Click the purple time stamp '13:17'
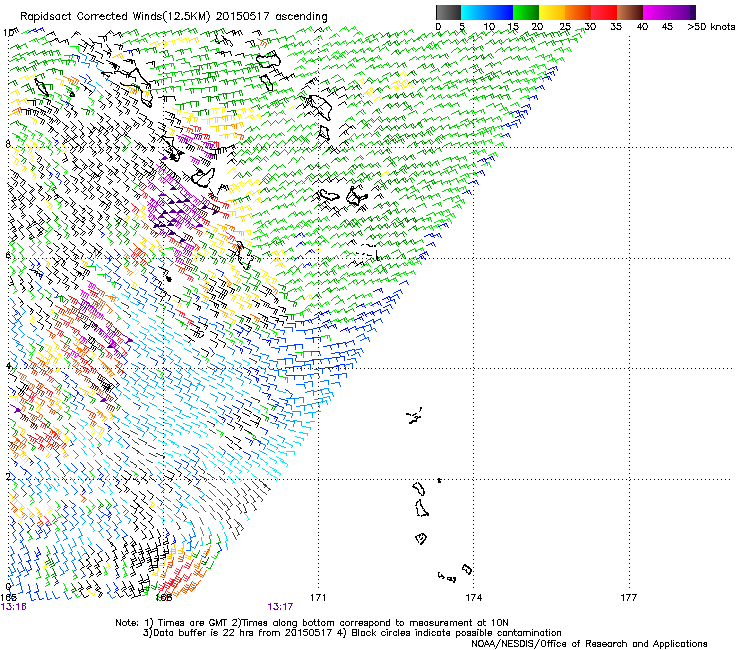The height and width of the screenshot is (650, 740). (x=280, y=607)
